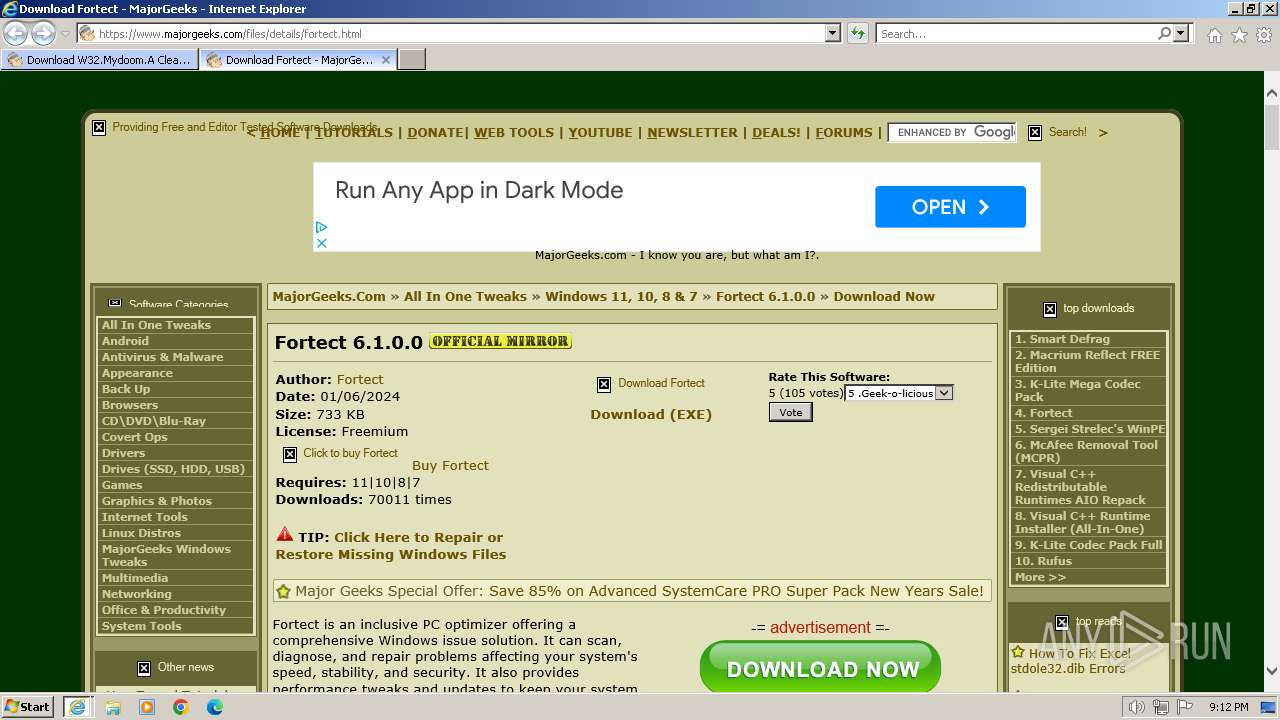Open the Home icon in toolbar
1280x720 pixels.
(x=1214, y=35)
